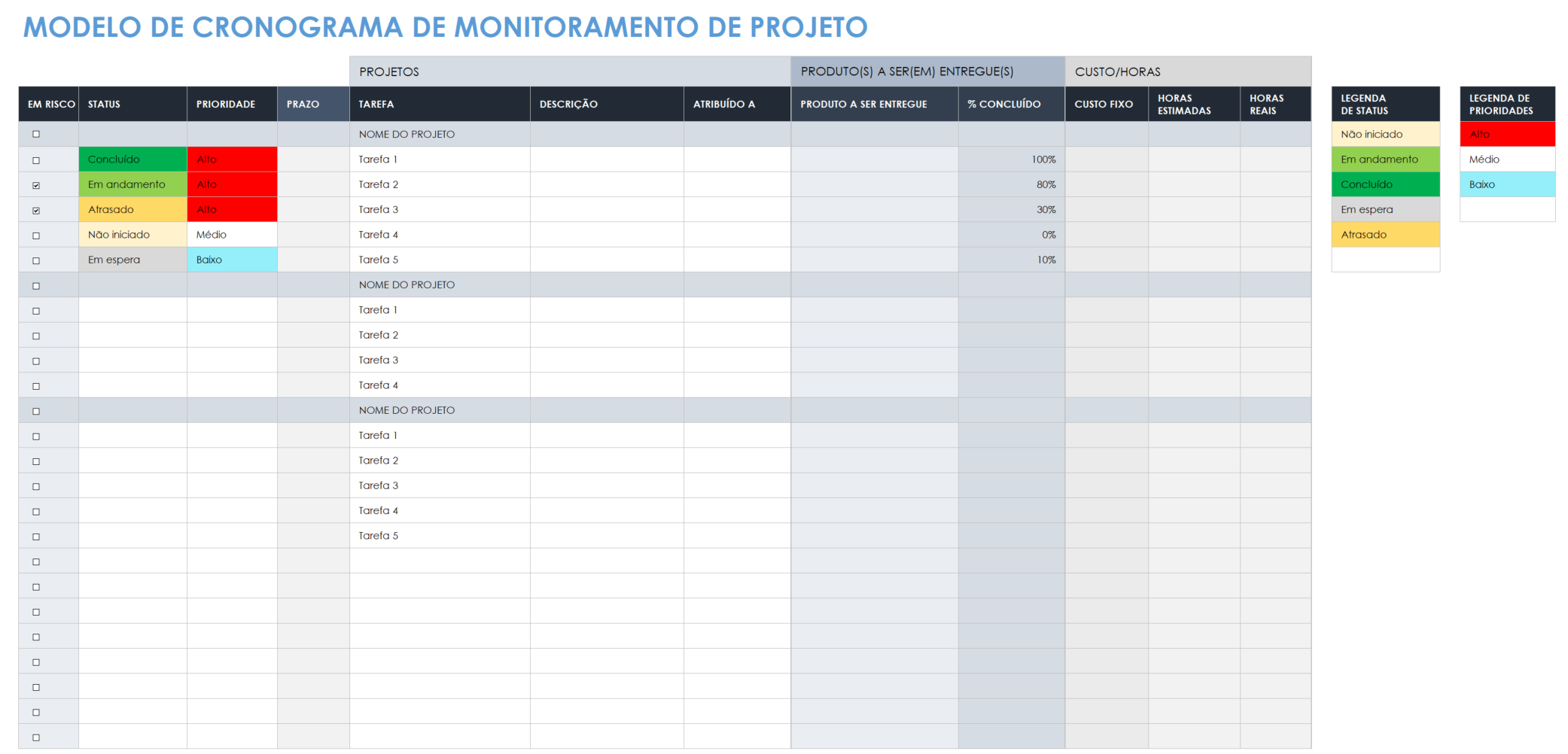Select the green Concluído status cell in the table
The width and height of the screenshot is (1568, 754).
132,160
